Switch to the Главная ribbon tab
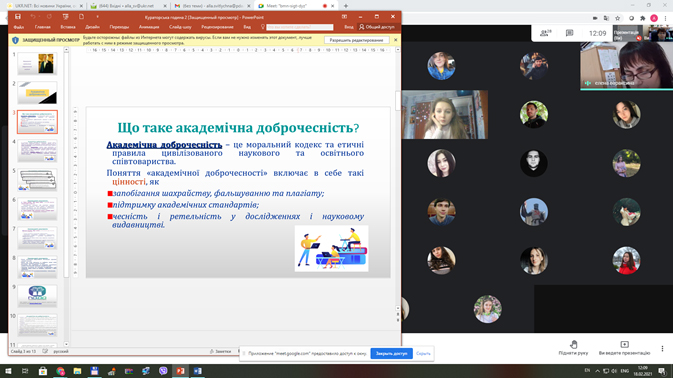673x378 pixels. click(x=42, y=27)
